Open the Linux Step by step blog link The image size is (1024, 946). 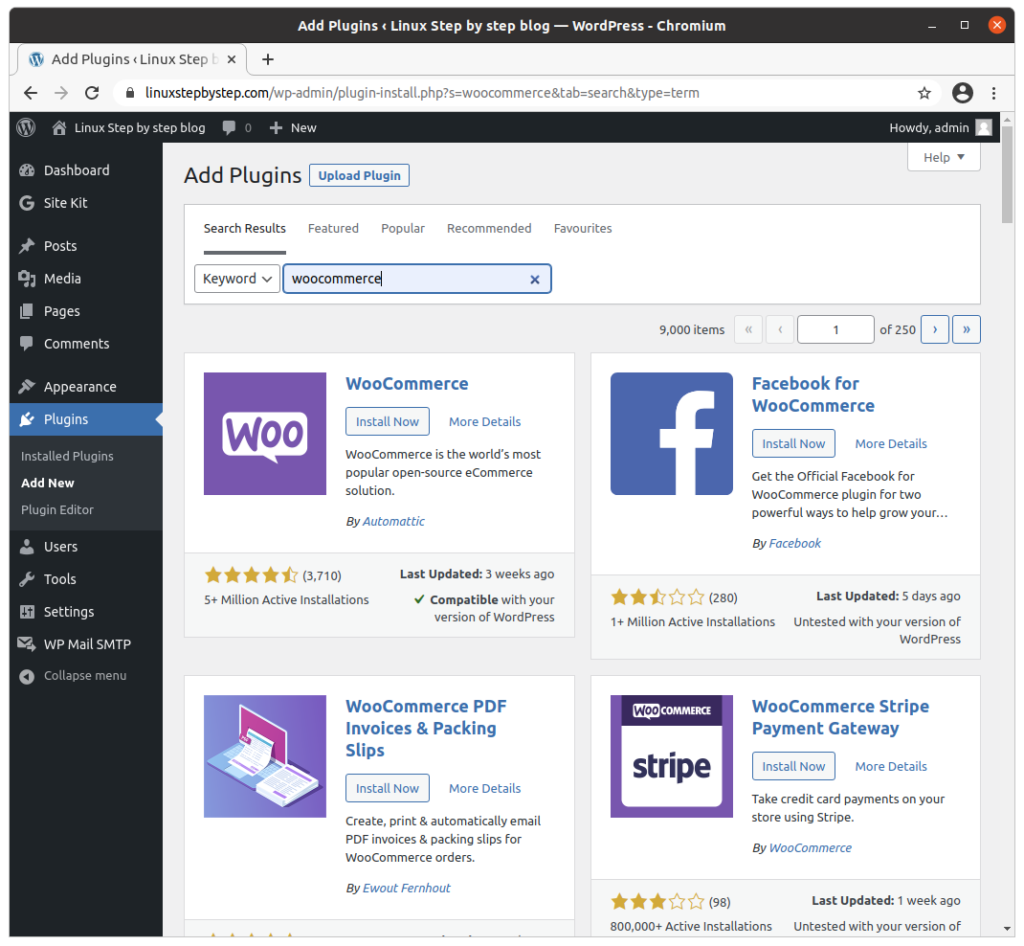pyautogui.click(x=140, y=128)
